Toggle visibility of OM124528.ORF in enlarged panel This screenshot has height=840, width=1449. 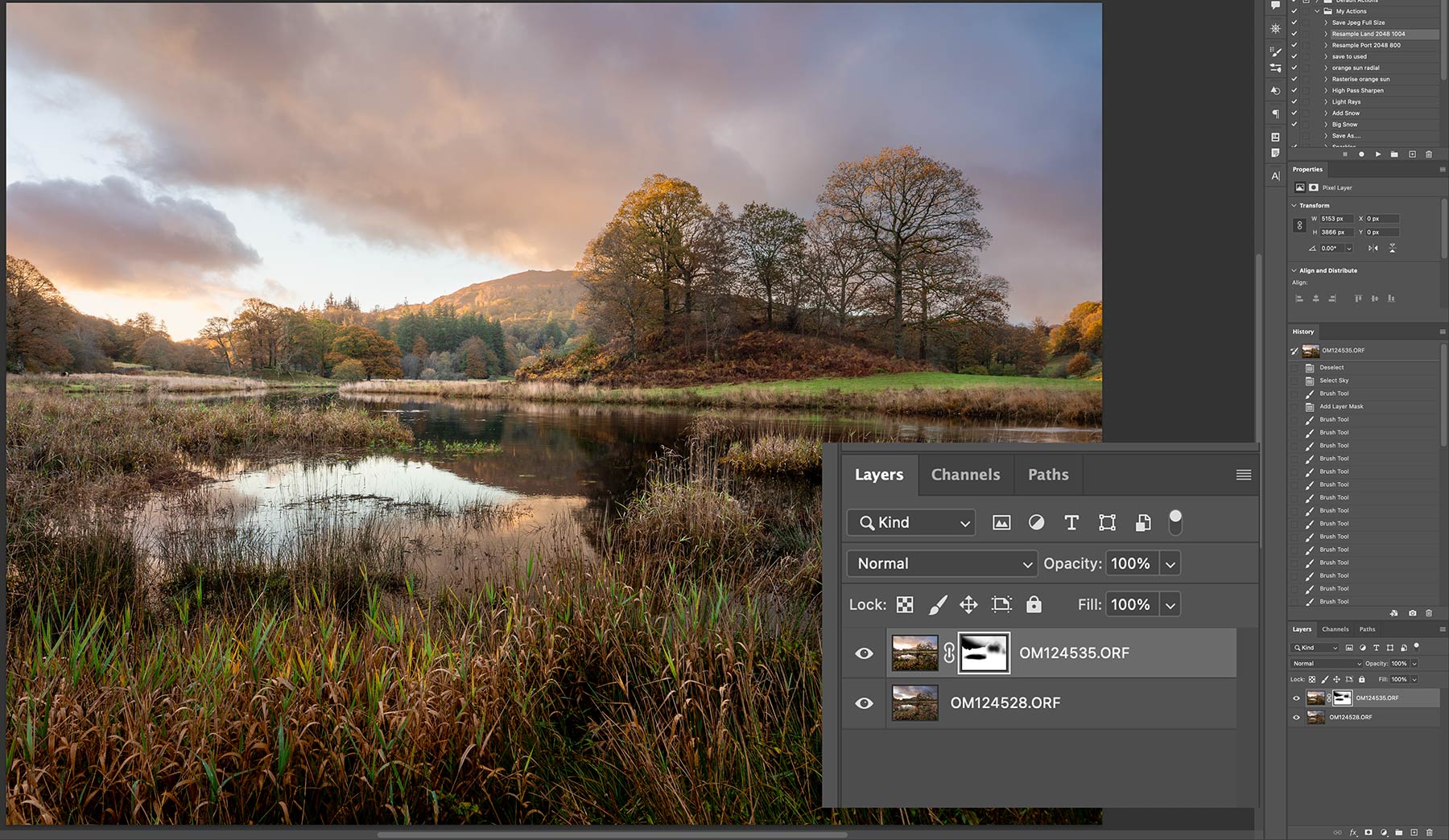[x=864, y=703]
